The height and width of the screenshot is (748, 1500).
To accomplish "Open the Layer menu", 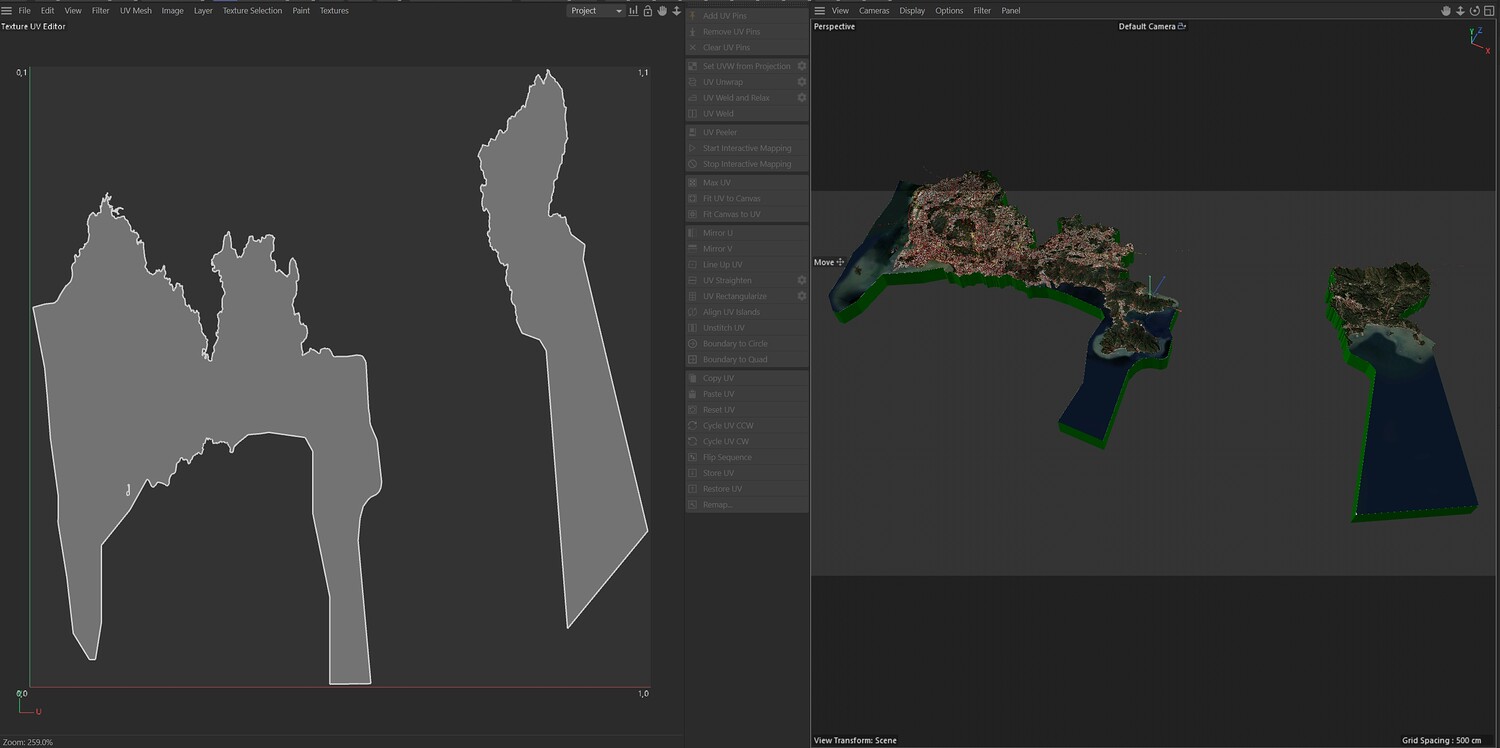I will coord(203,11).
